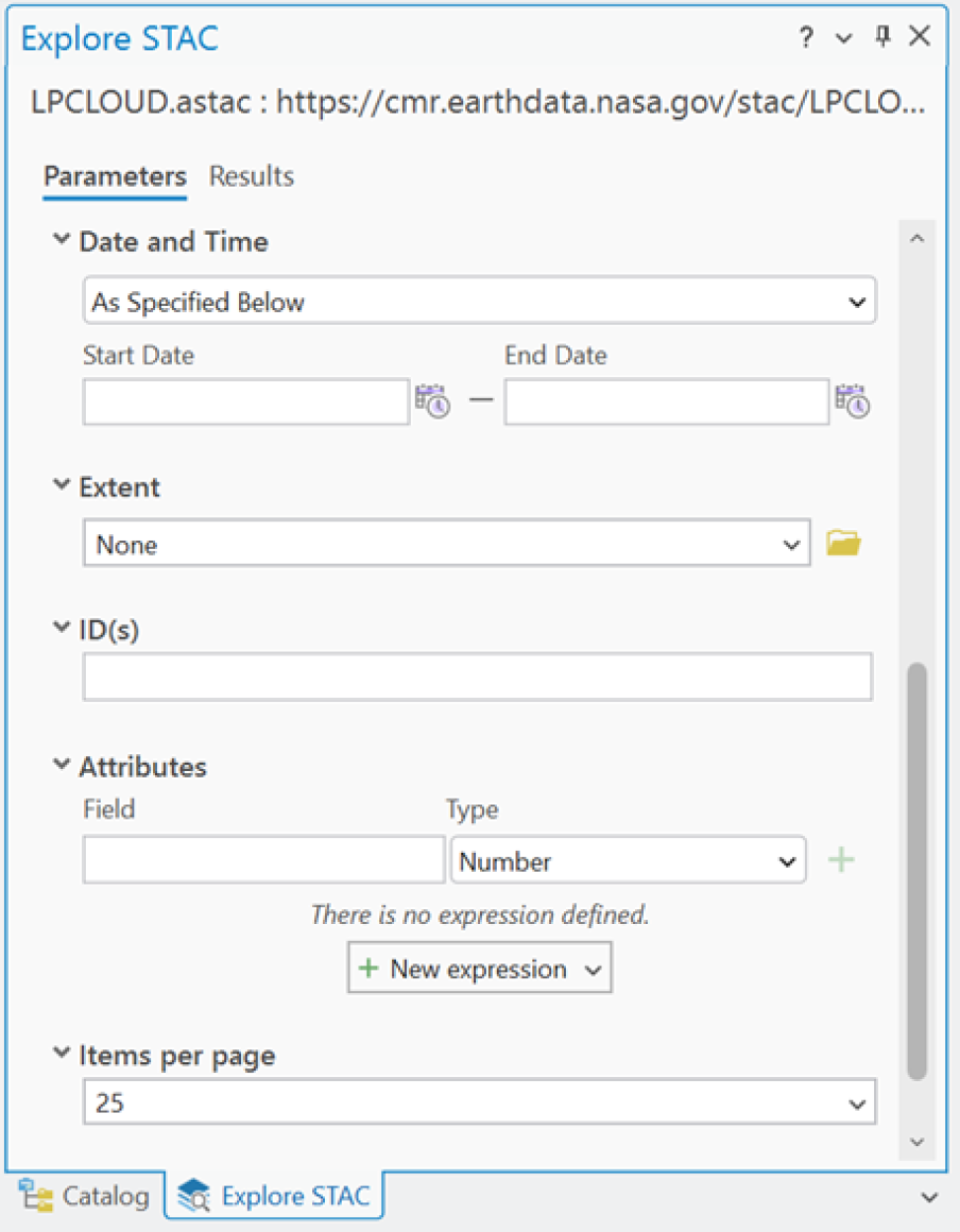Collapse the ID(s) section
The image size is (960, 1232).
click(61, 627)
